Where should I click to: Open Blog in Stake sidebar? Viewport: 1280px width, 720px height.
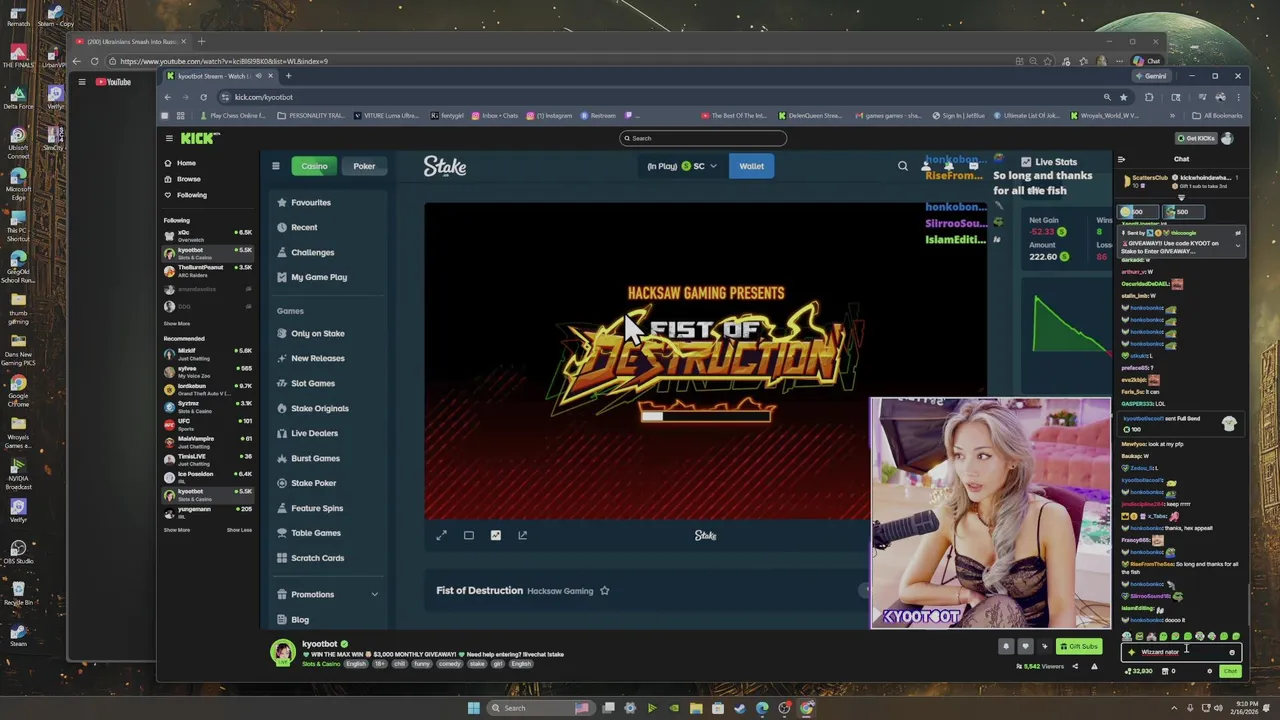point(293,620)
